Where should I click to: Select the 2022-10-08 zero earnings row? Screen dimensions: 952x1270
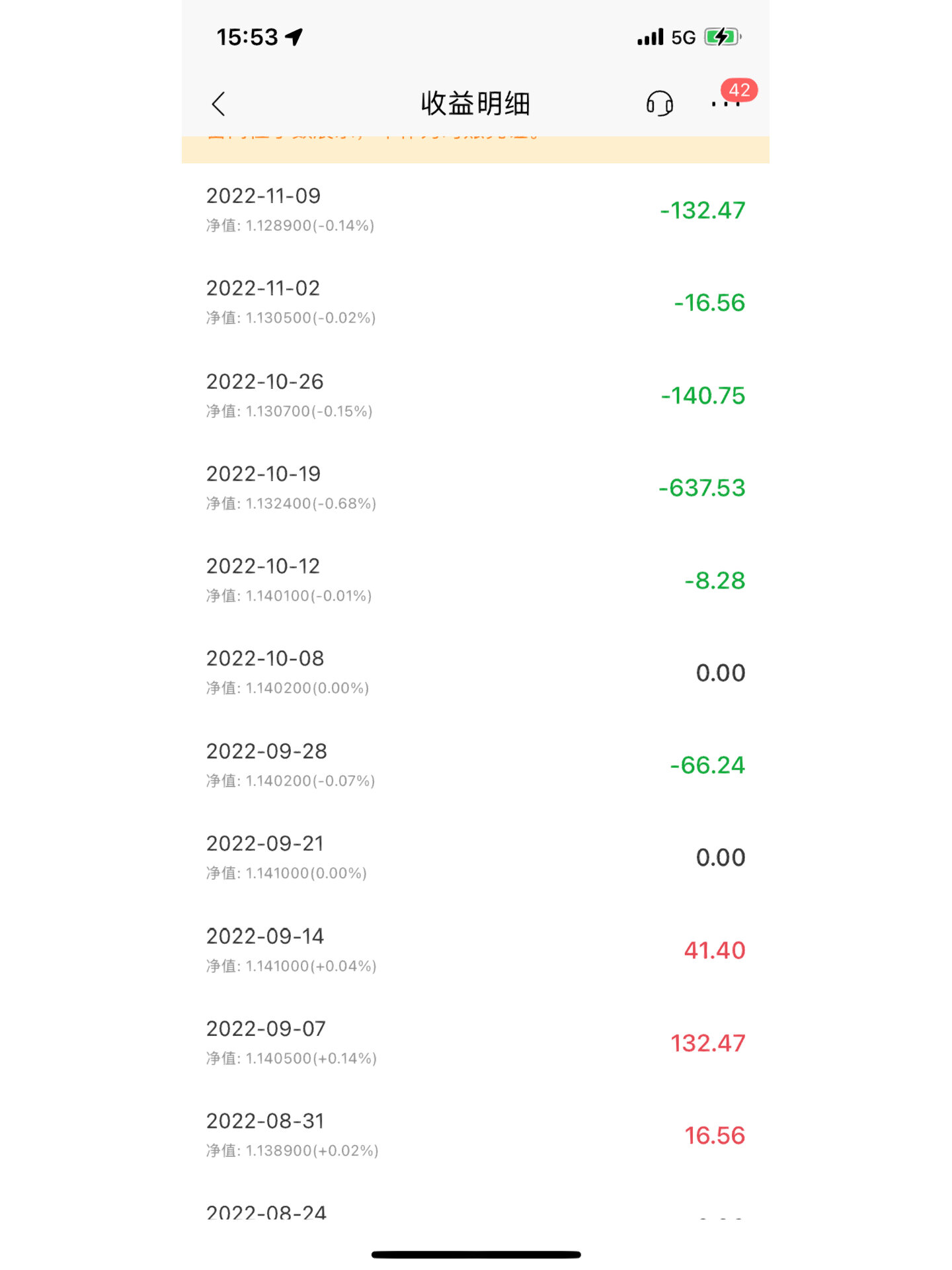475,673
